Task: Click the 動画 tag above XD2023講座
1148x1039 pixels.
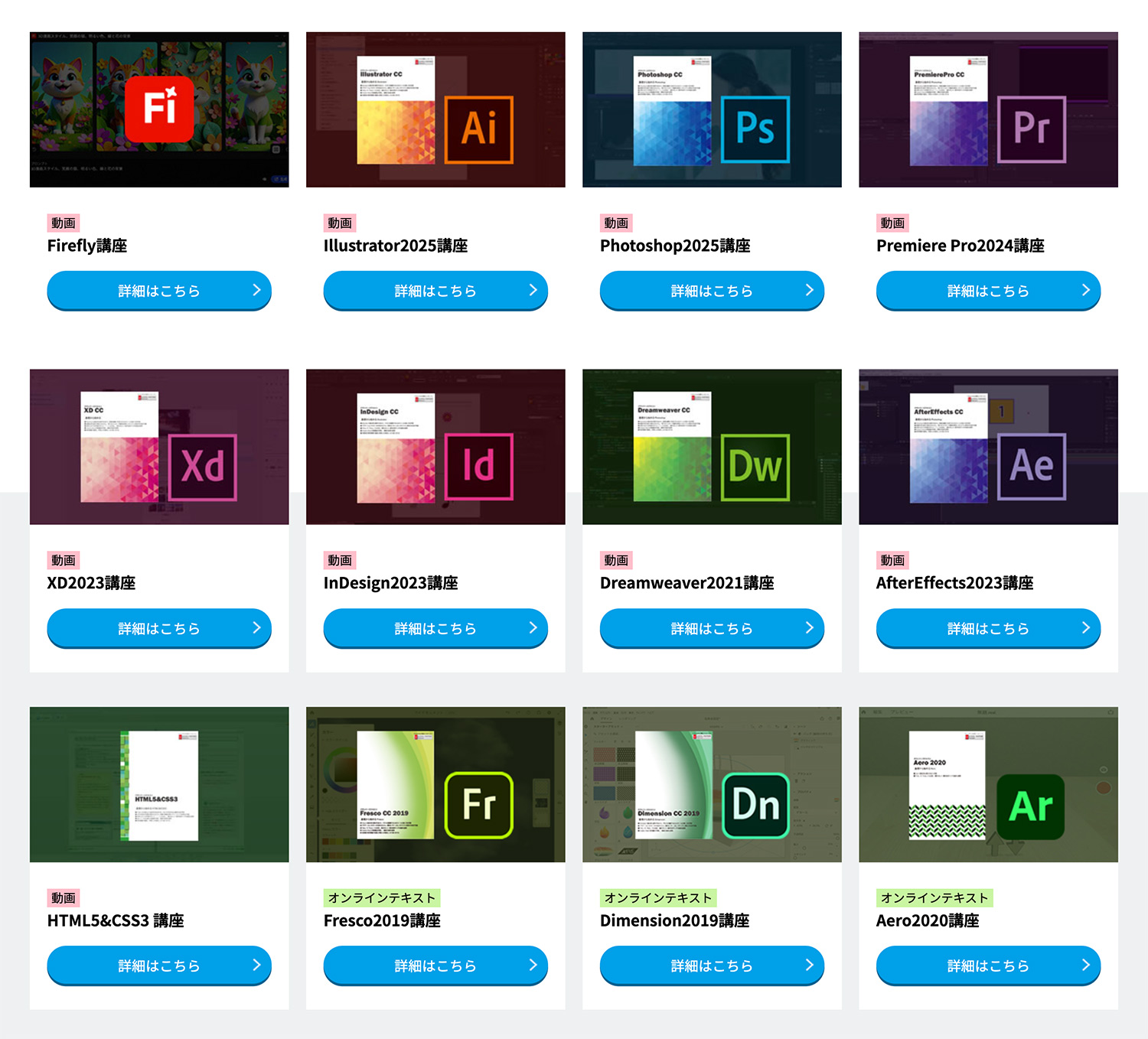Action: [x=64, y=560]
